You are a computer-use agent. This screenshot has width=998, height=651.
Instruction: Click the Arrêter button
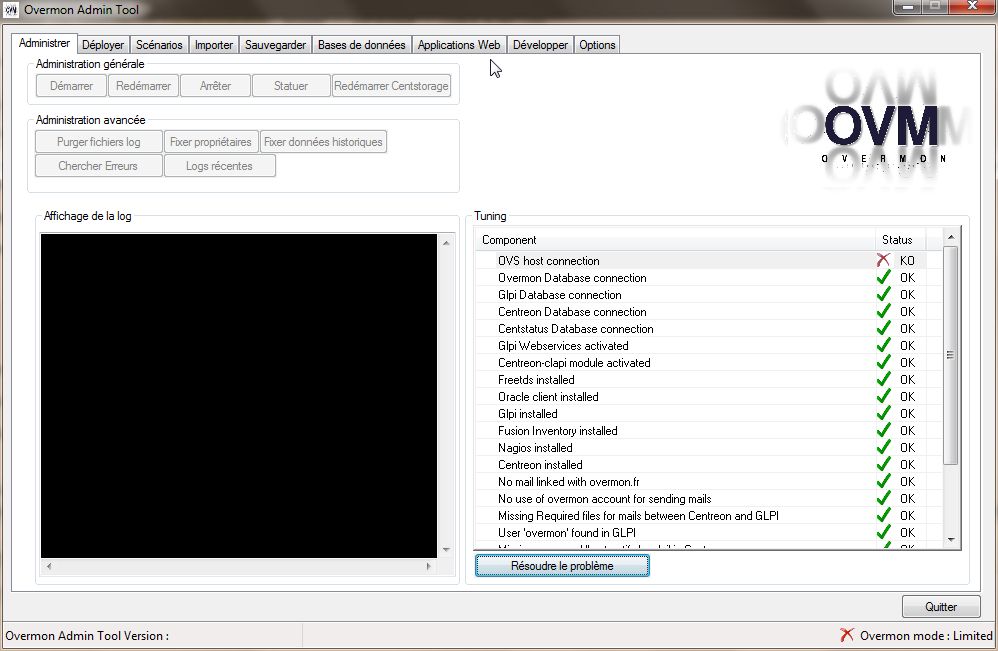point(215,86)
